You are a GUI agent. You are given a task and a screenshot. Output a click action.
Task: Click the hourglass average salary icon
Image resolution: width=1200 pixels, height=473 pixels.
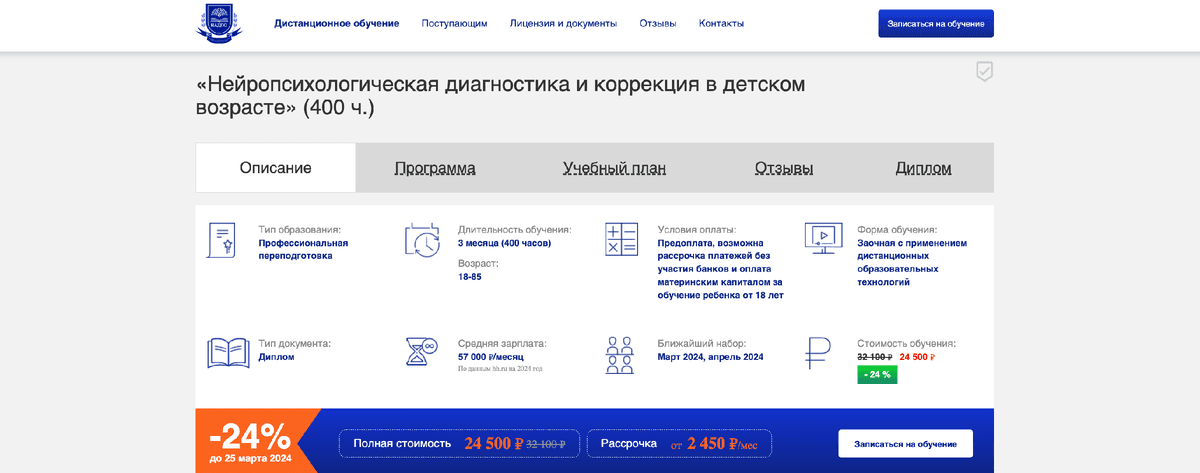(x=422, y=353)
